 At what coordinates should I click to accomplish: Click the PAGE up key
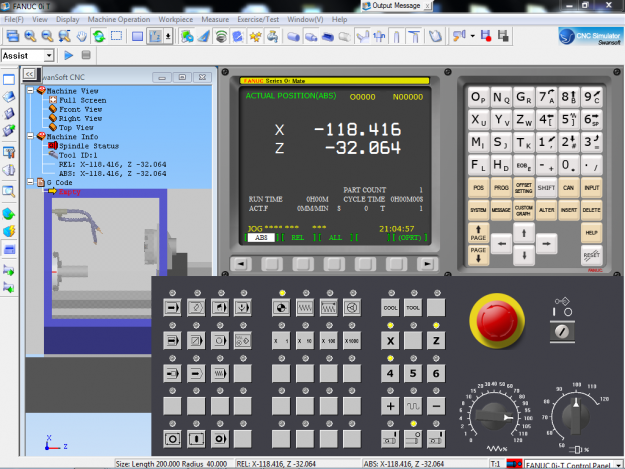point(478,233)
